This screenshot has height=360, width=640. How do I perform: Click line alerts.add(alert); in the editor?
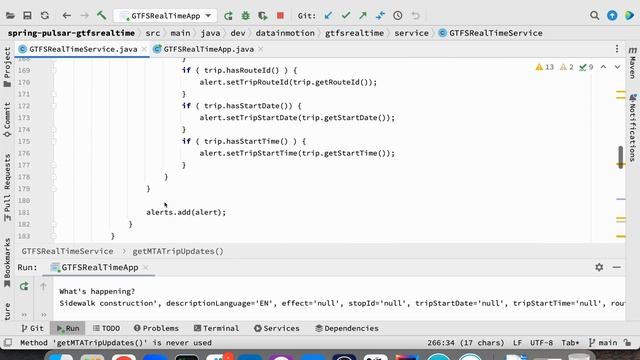click(x=186, y=212)
